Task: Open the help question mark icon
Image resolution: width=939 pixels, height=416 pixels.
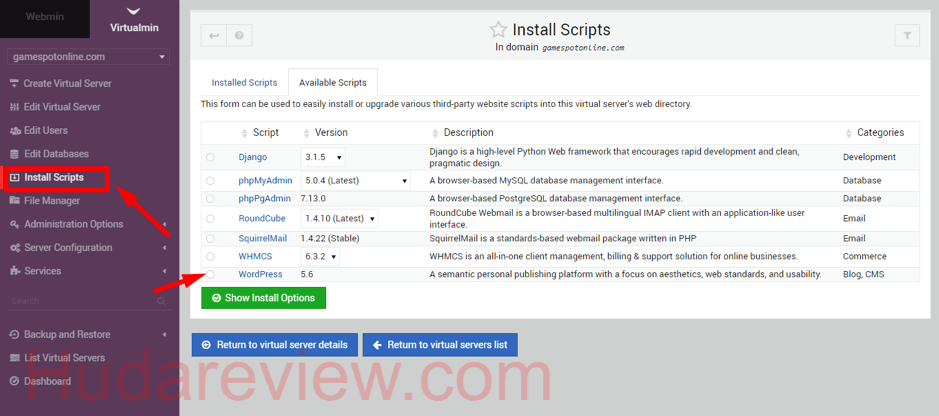Action: 240,35
